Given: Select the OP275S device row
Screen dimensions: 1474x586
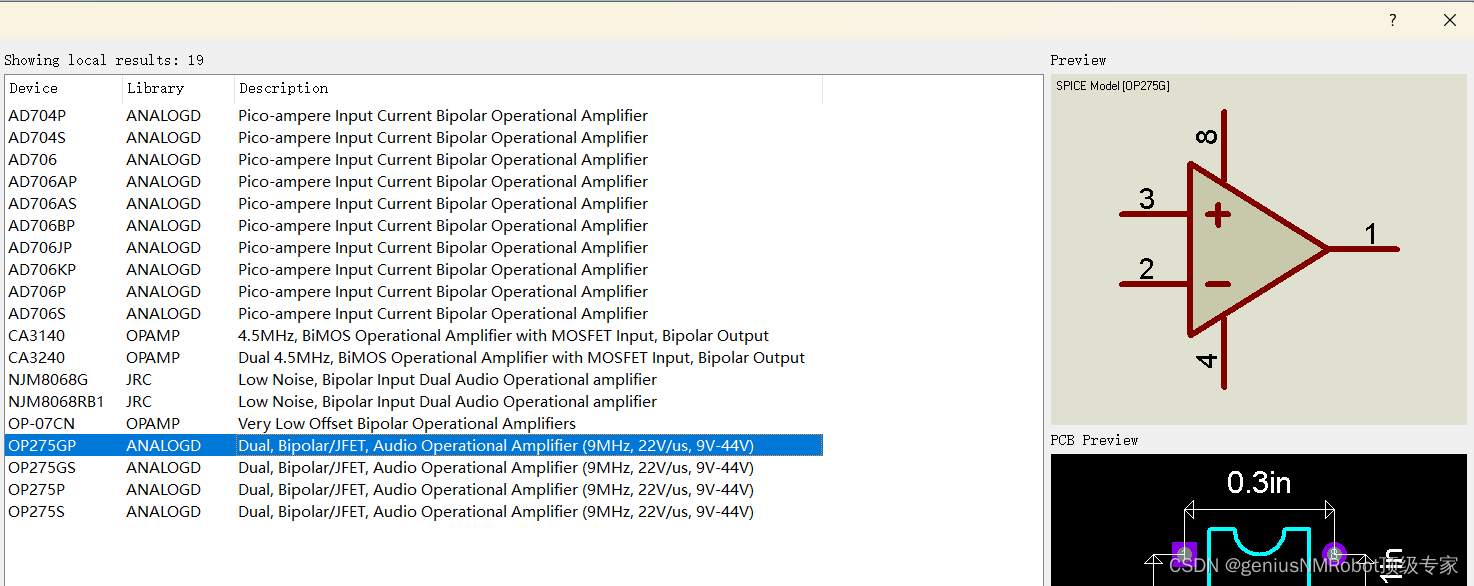Looking at the screenshot, I should coord(414,512).
